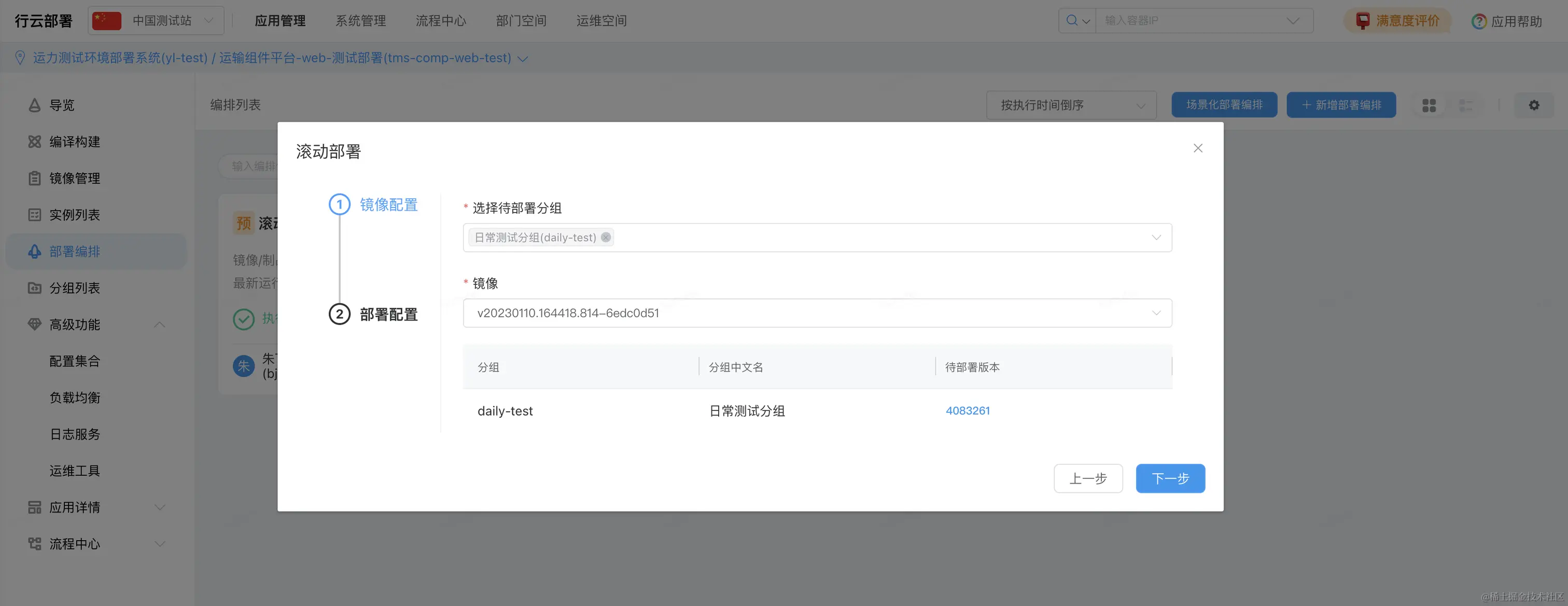Screen dimensions: 1568x606
Task: Go to 流程中心 in the top navigation
Action: point(441,21)
